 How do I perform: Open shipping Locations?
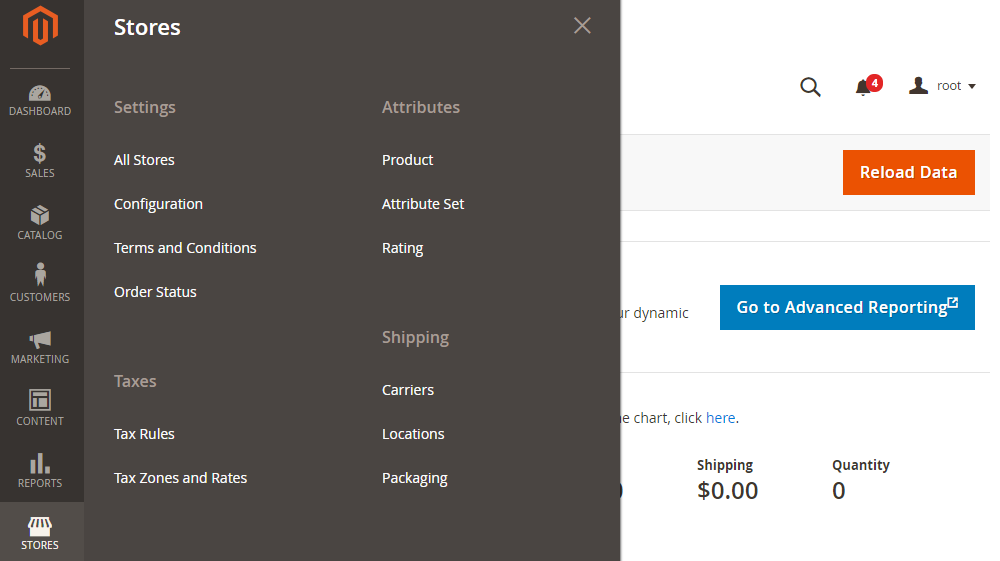click(x=413, y=434)
